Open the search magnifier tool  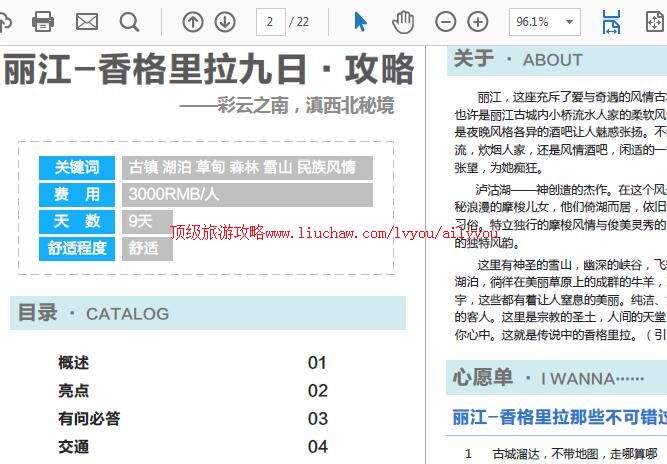129,22
